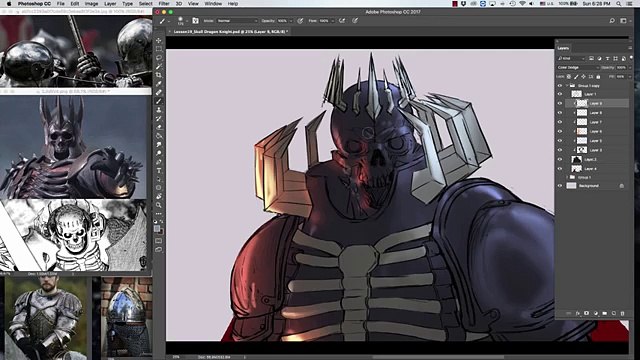This screenshot has height=360, width=640.
Task: Open the Layer menu
Action: 110,3
